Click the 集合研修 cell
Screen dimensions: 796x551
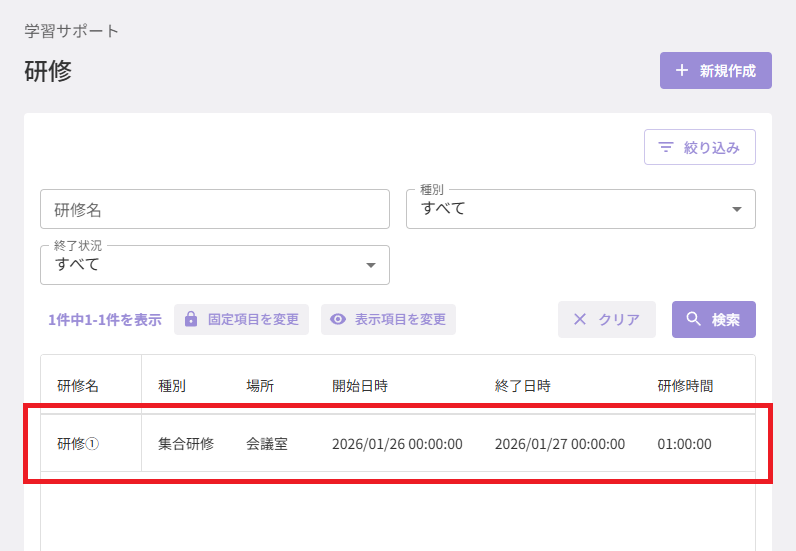[186, 444]
